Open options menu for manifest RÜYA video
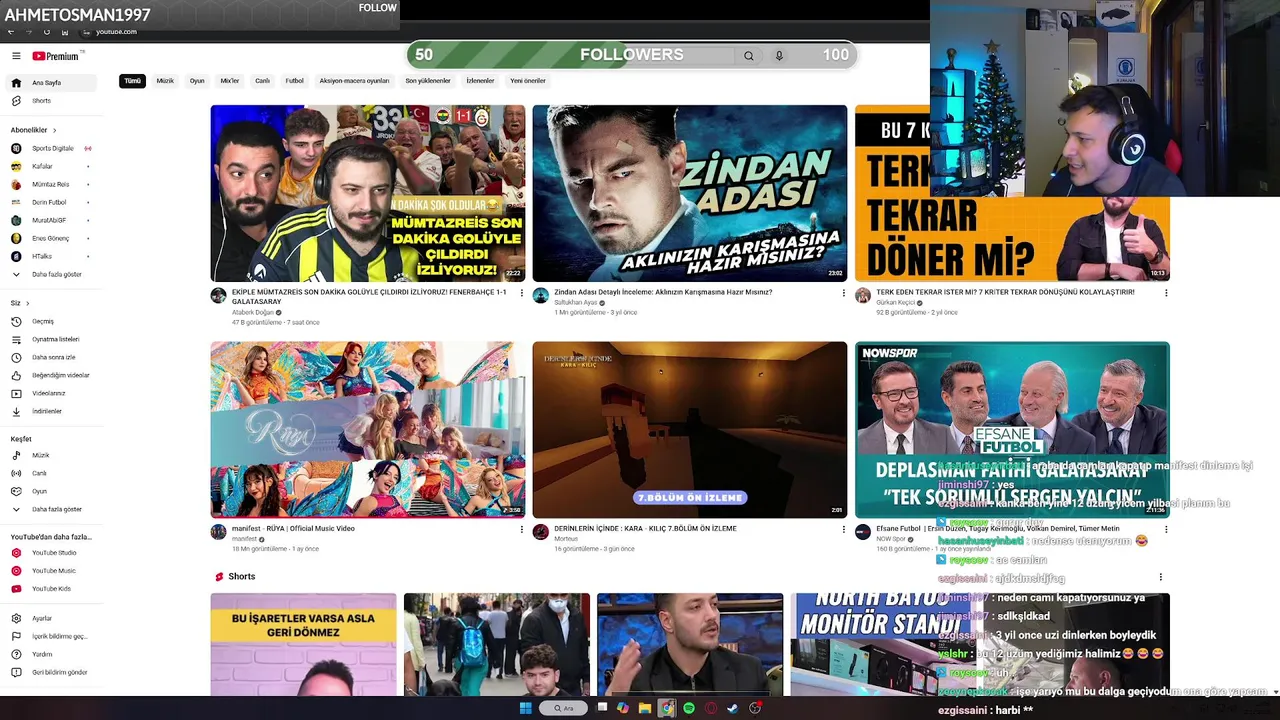Image resolution: width=1280 pixels, height=720 pixels. click(x=521, y=529)
